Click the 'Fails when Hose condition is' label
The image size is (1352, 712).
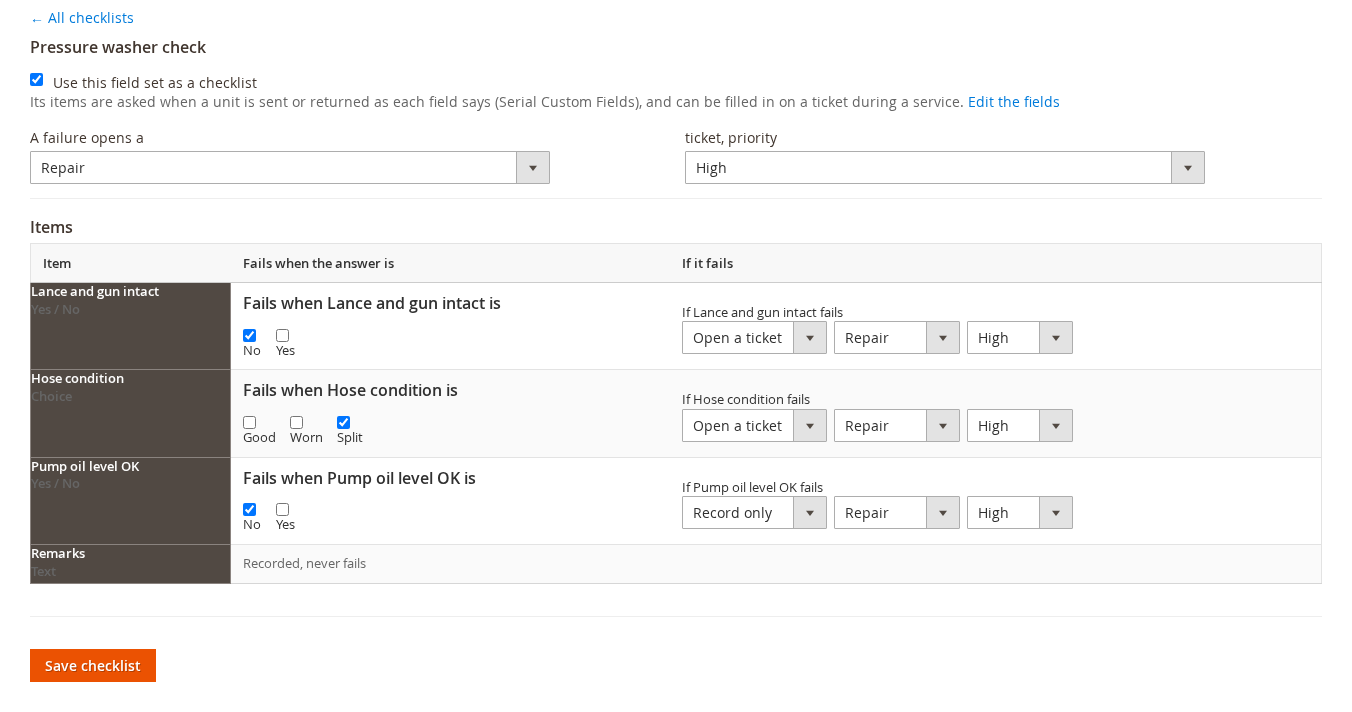point(351,390)
